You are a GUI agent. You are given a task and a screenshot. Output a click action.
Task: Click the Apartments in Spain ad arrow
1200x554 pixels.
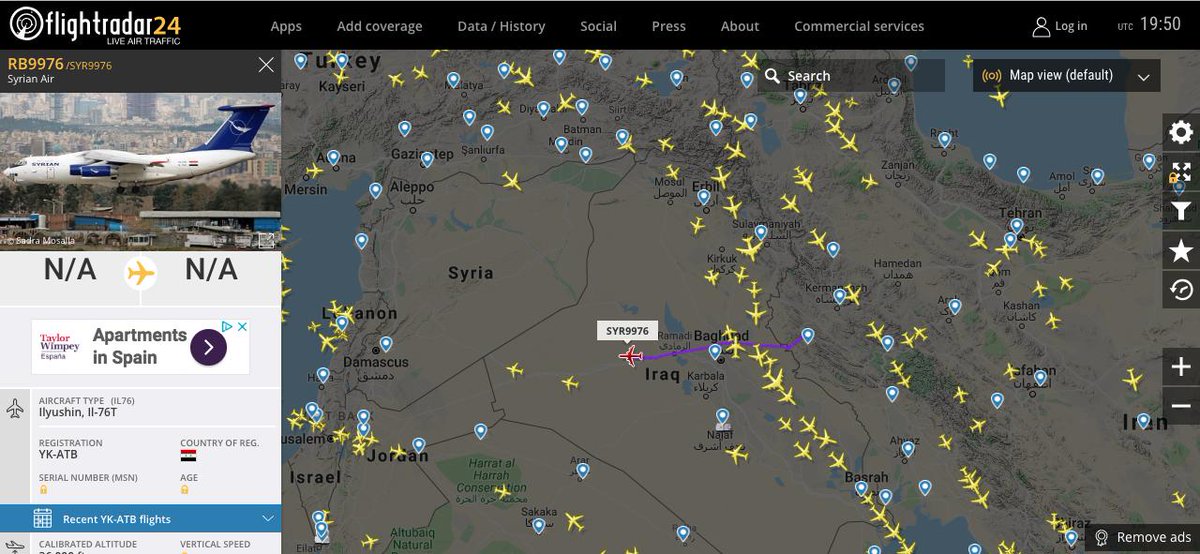[208, 347]
